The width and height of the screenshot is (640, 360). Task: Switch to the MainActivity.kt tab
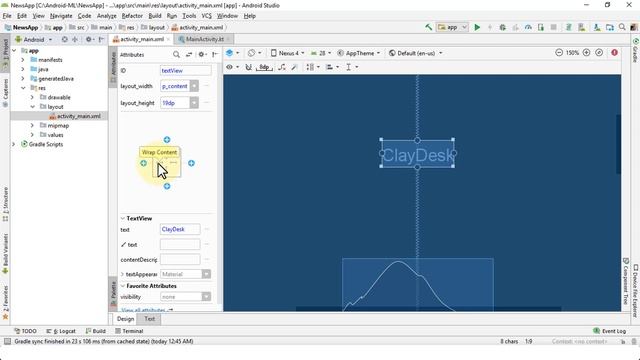pyautogui.click(x=204, y=39)
